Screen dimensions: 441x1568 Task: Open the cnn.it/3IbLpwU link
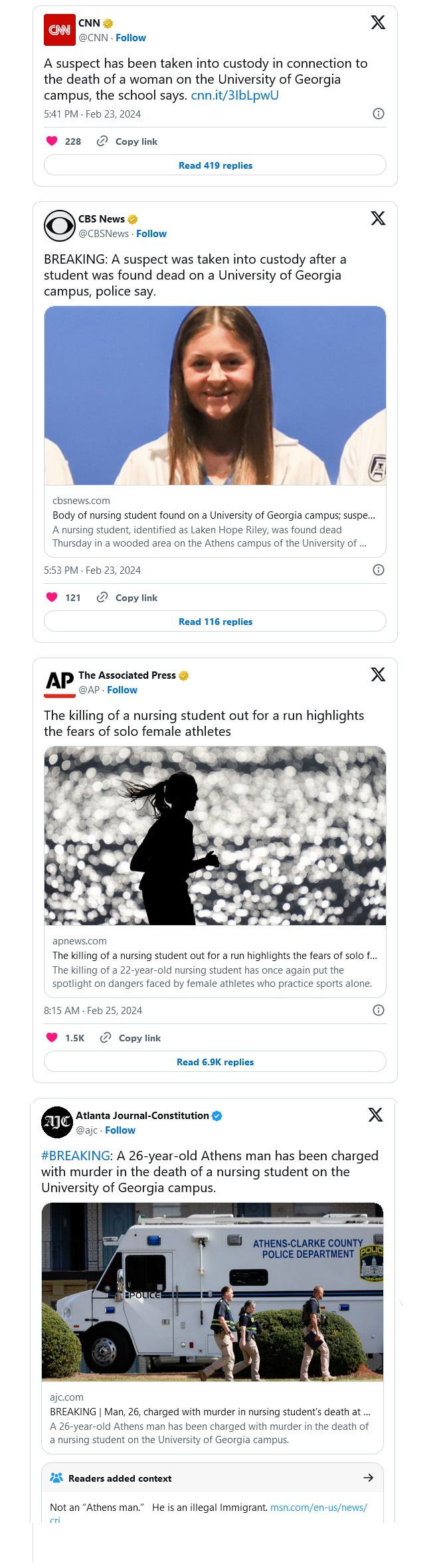pos(234,95)
